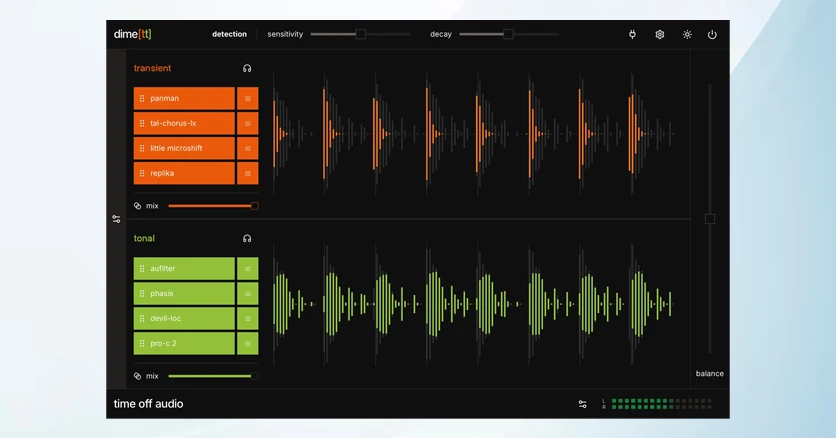This screenshot has width=836, height=438.
Task: Click sliders icon on left sidebar
Action: 116,219
